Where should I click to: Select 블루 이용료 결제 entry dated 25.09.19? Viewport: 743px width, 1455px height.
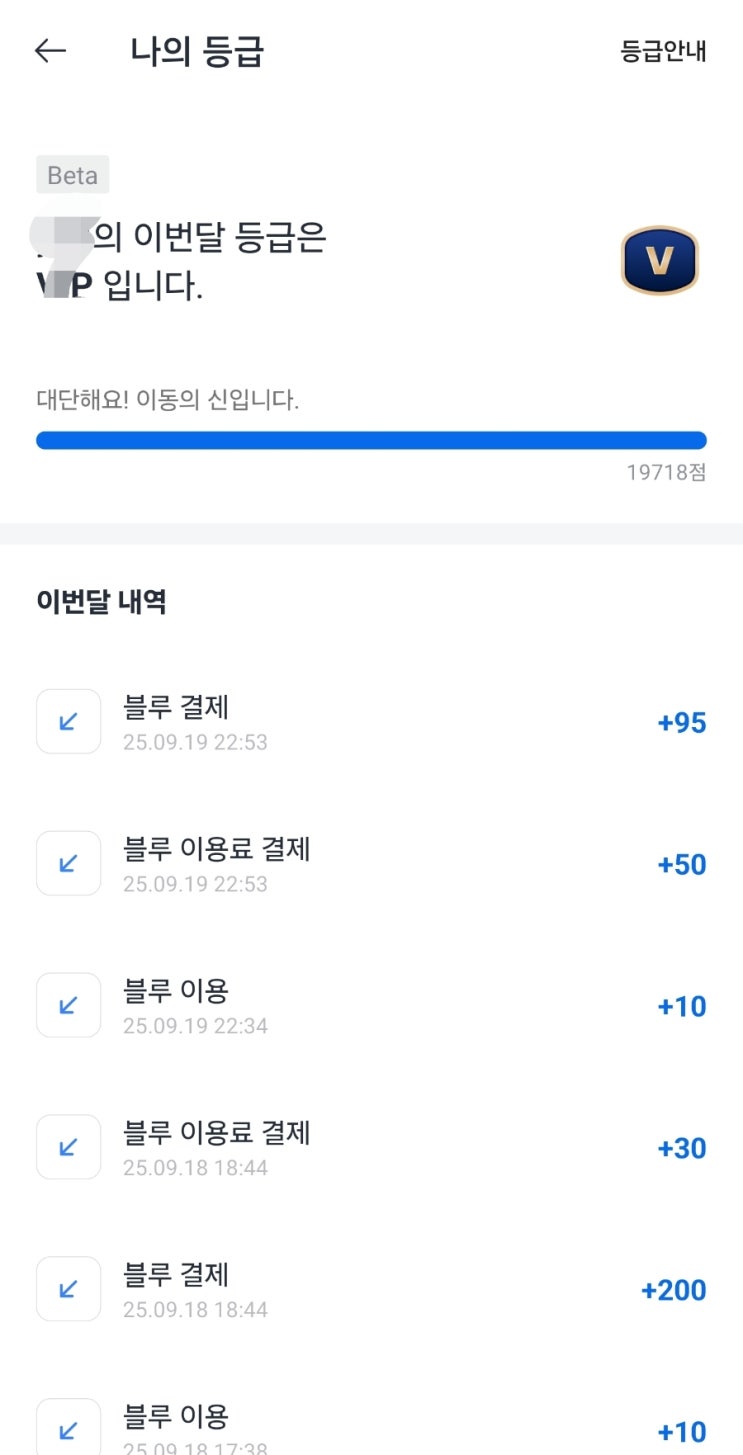pyautogui.click(x=216, y=850)
